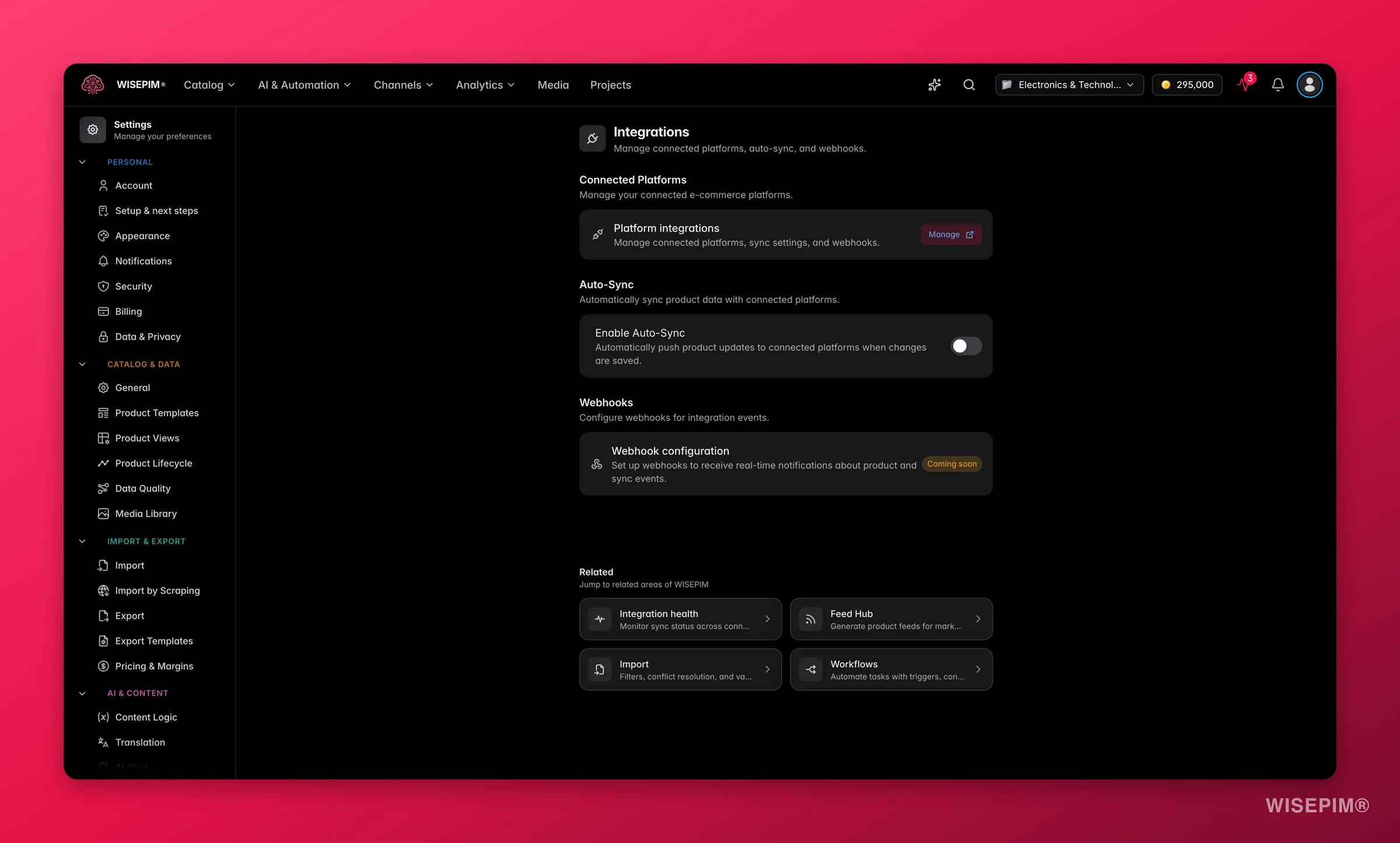Open the notifications bell icon
Viewport: 1400px width, 843px height.
pyautogui.click(x=1277, y=85)
